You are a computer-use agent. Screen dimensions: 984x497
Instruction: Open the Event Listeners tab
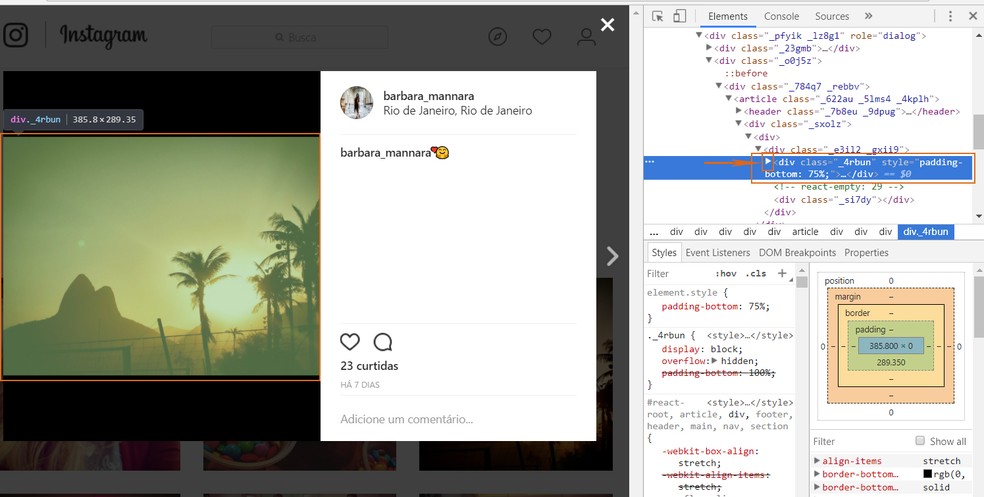tap(717, 252)
